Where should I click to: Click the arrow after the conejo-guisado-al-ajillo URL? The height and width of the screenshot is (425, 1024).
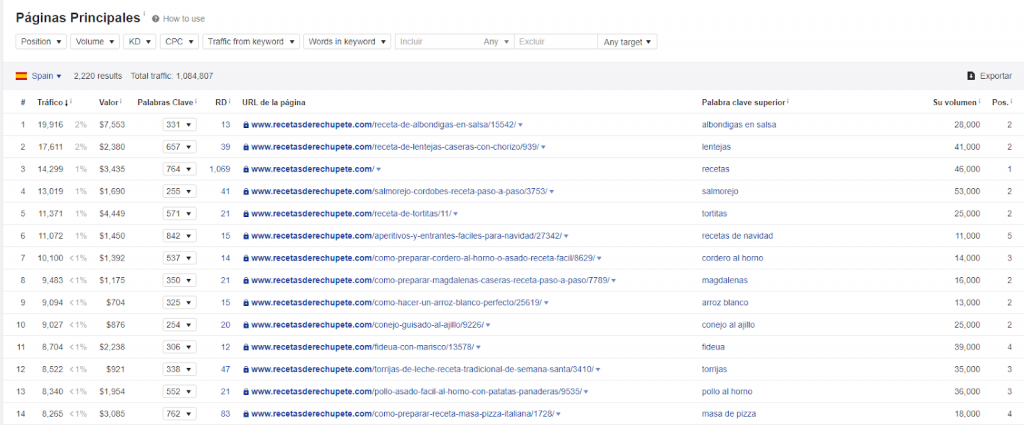click(x=487, y=324)
